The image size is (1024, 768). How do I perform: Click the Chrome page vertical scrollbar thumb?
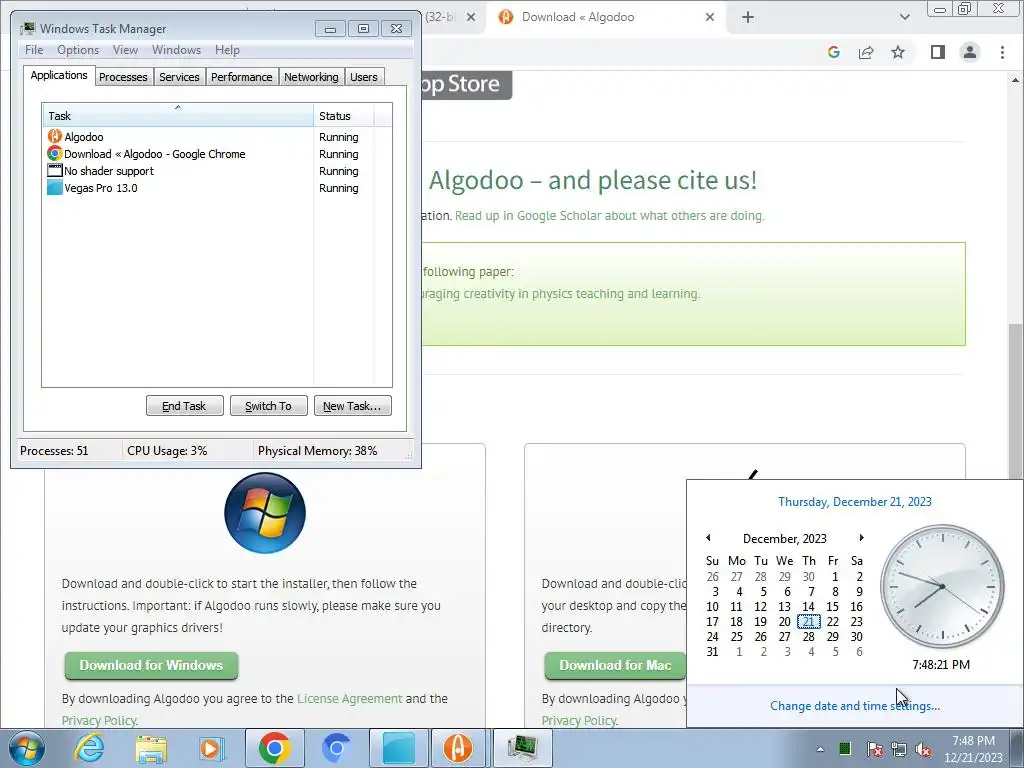(x=1016, y=402)
